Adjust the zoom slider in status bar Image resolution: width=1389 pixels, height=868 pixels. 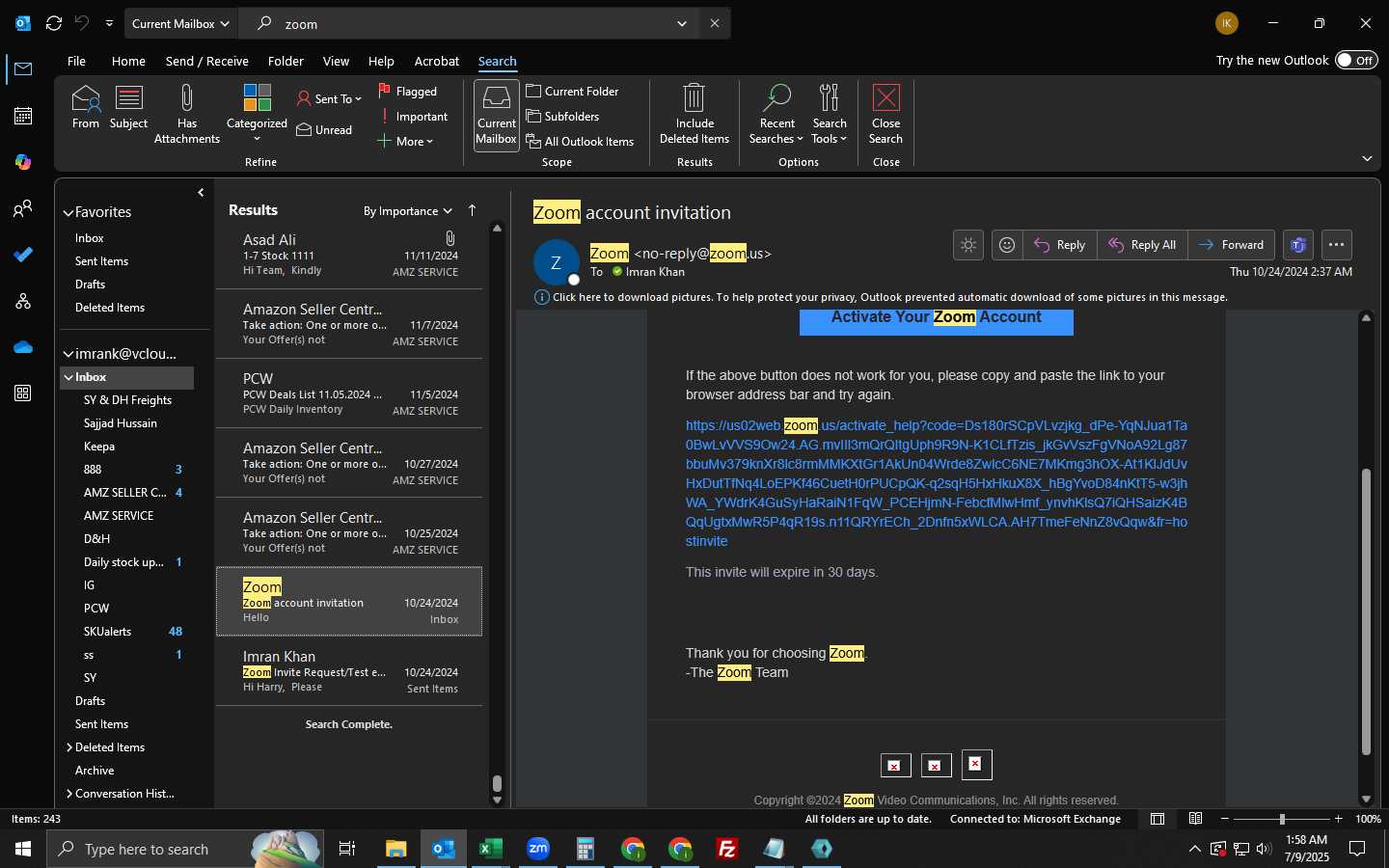tap(1282, 819)
